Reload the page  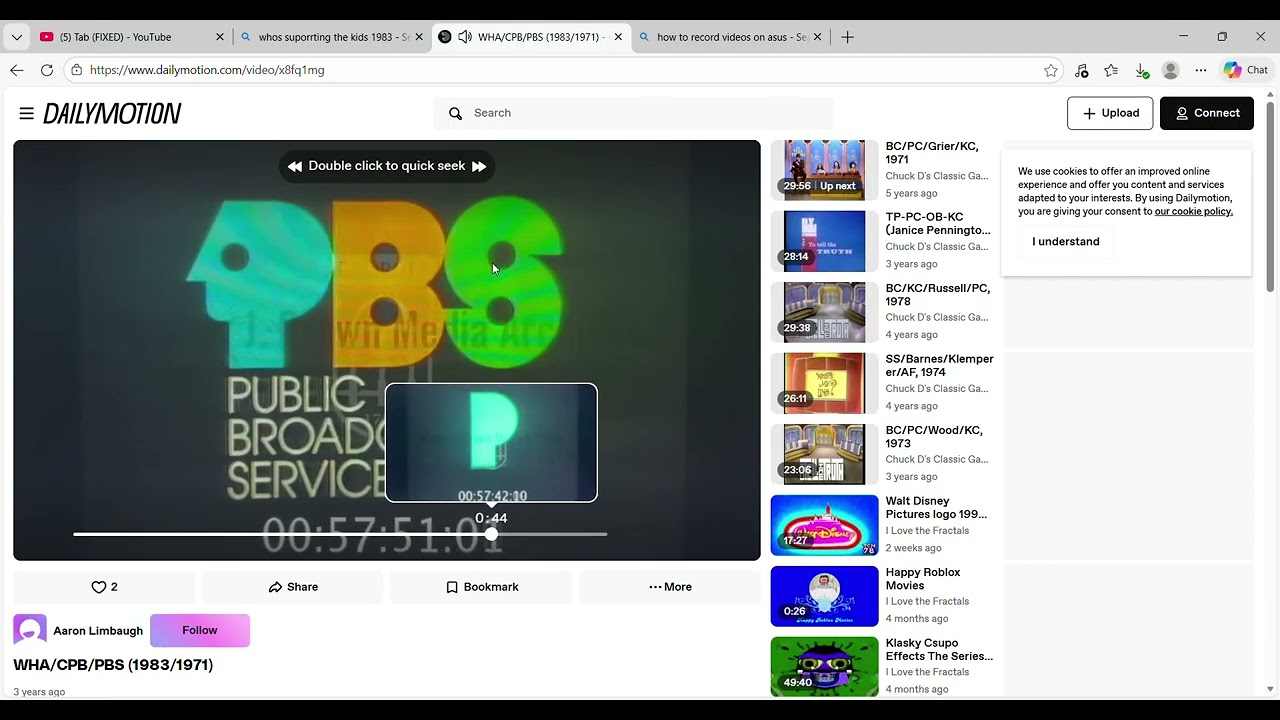(x=46, y=70)
